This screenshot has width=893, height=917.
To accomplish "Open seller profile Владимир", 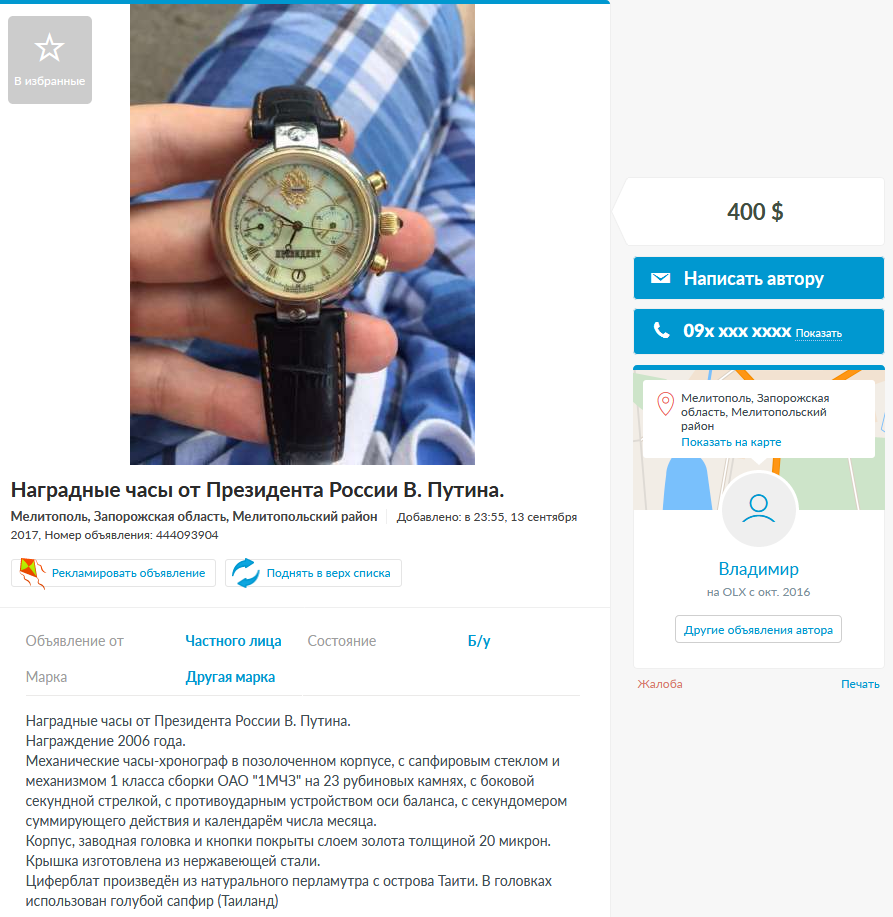I will (758, 568).
